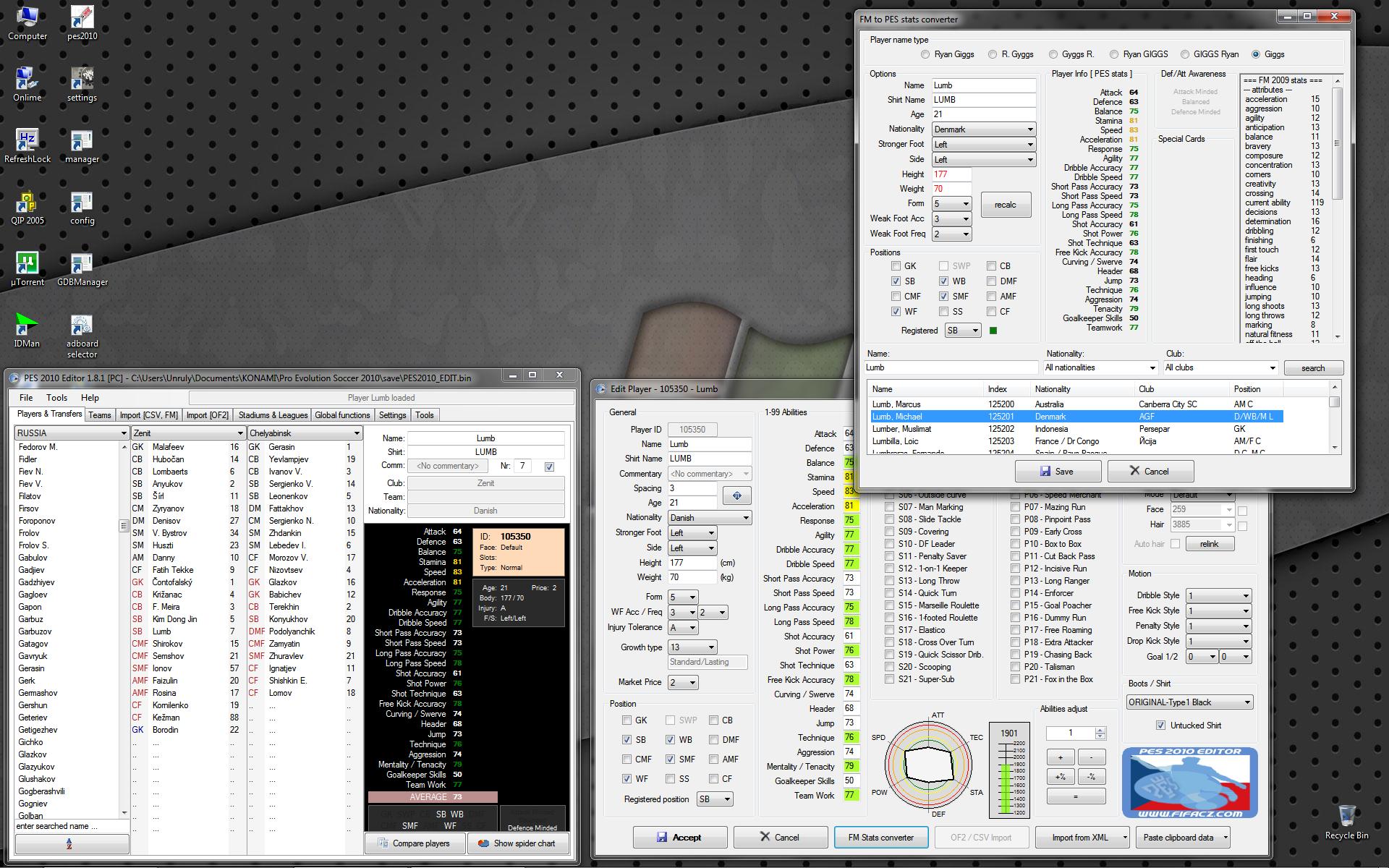Select the 'R. Gyggs' name type radio
Screen dimensions: 1389x868
point(993,54)
